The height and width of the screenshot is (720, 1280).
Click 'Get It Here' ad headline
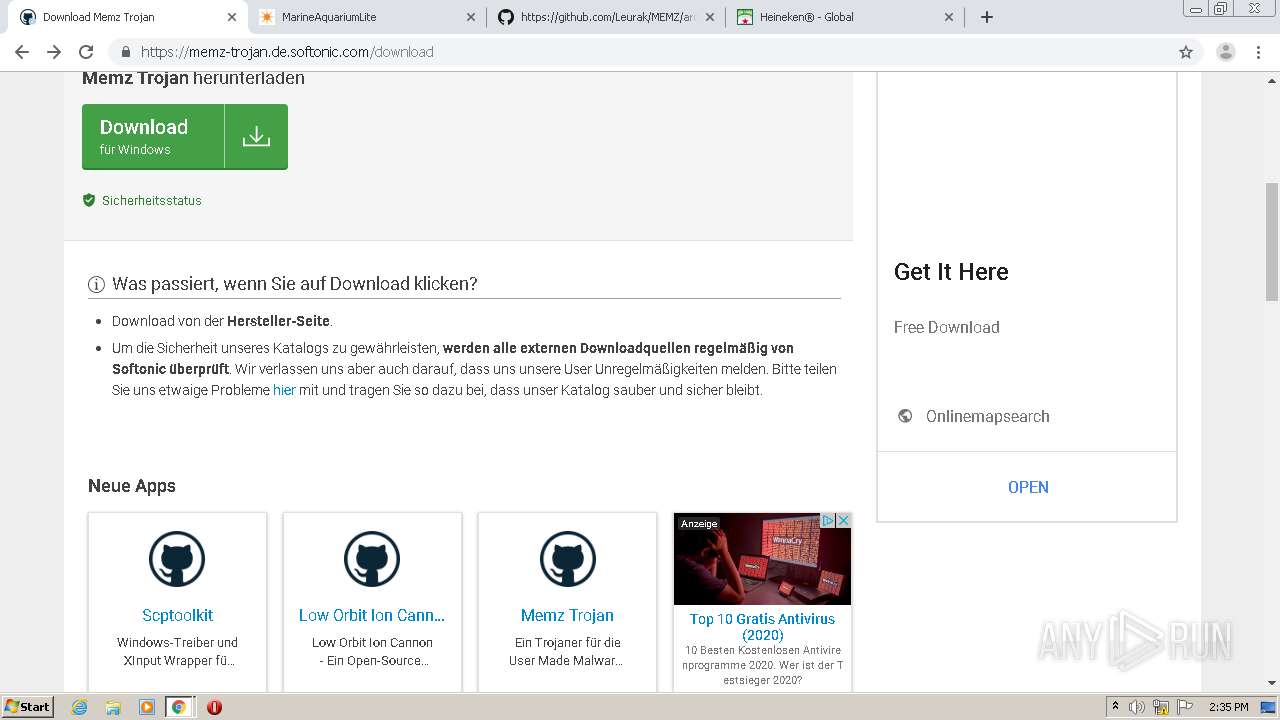(x=951, y=272)
